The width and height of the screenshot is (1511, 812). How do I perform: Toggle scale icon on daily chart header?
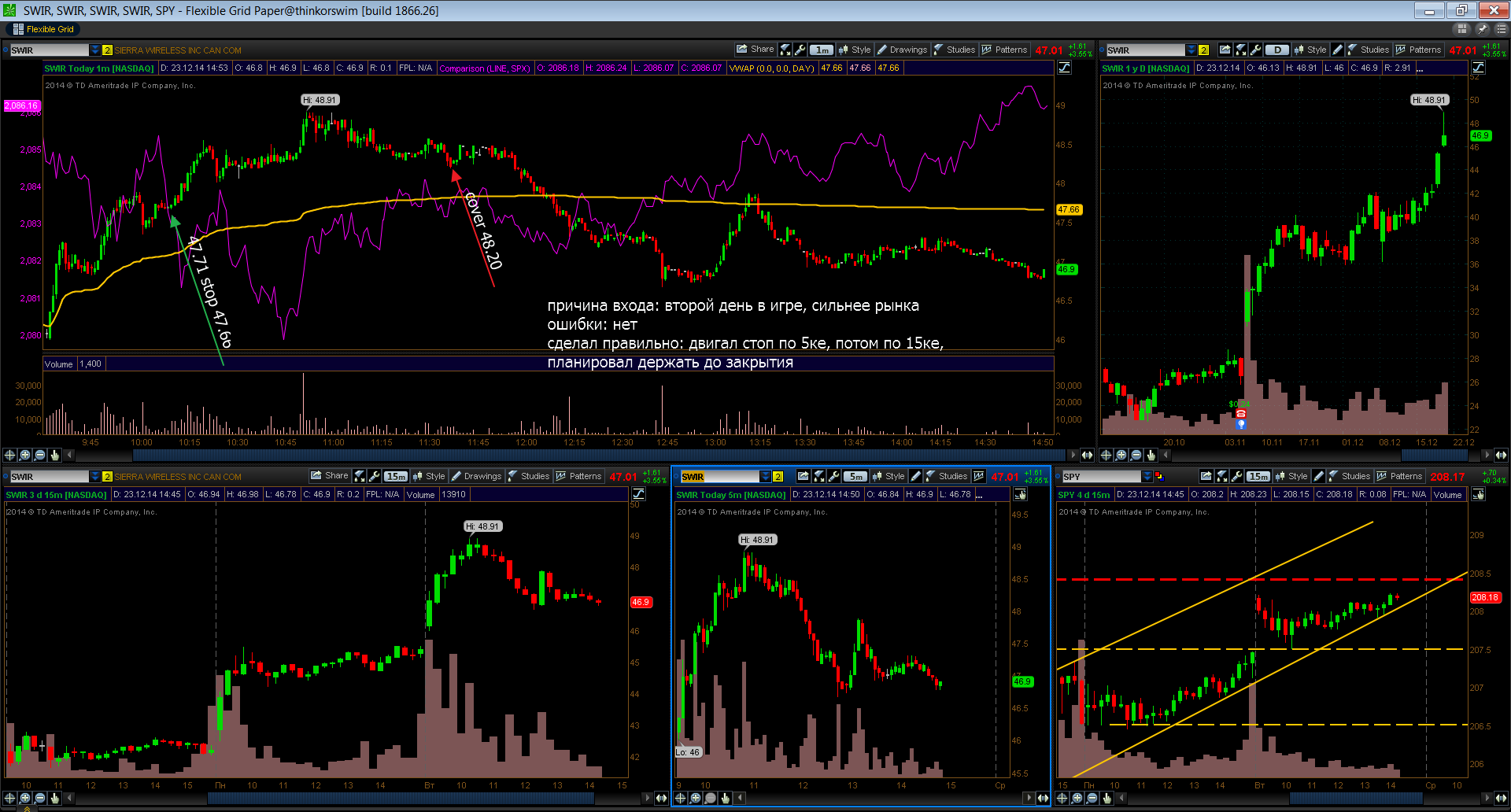click(1478, 68)
